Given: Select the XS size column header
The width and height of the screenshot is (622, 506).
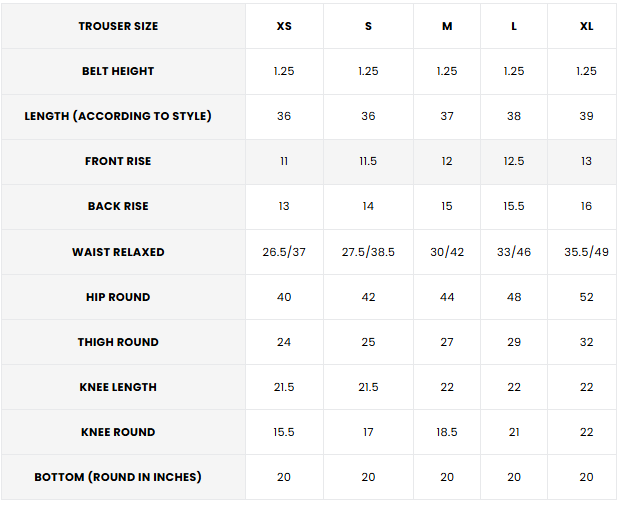Looking at the screenshot, I should click(x=284, y=26).
